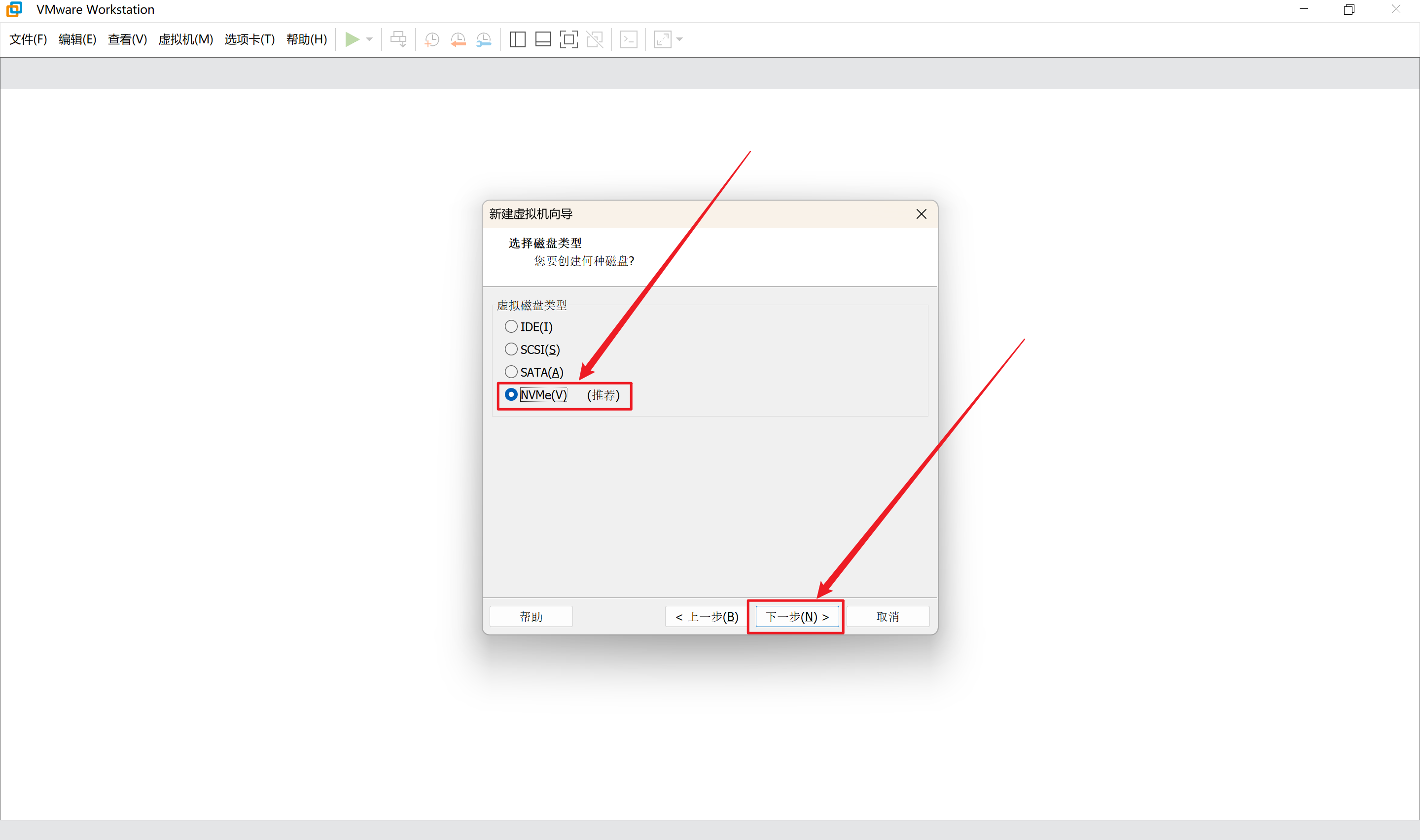Toggle the thumbnail bar icon
The width and height of the screenshot is (1420, 840).
(x=543, y=39)
